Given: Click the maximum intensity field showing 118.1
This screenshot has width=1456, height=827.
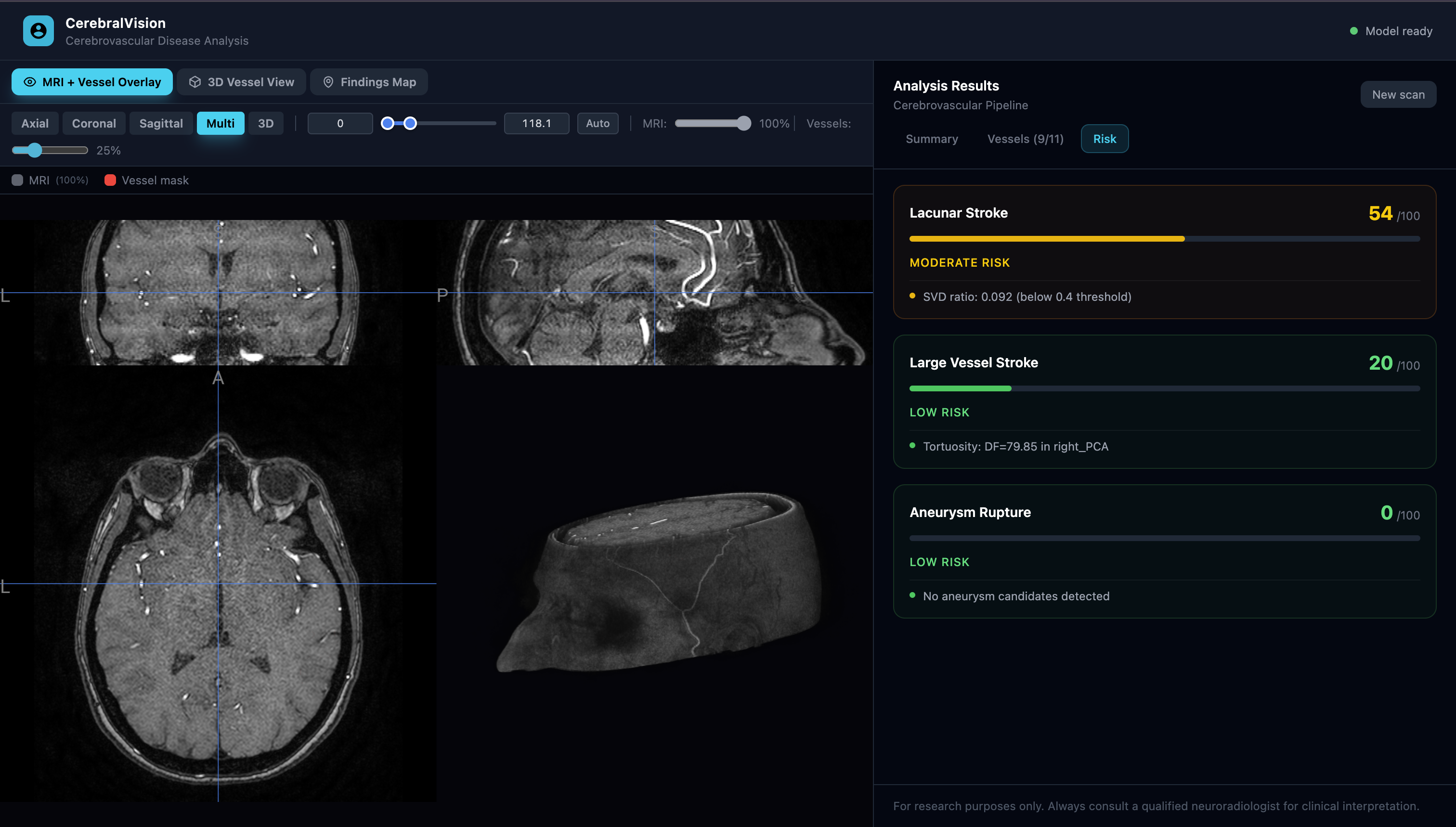Looking at the screenshot, I should [x=536, y=123].
